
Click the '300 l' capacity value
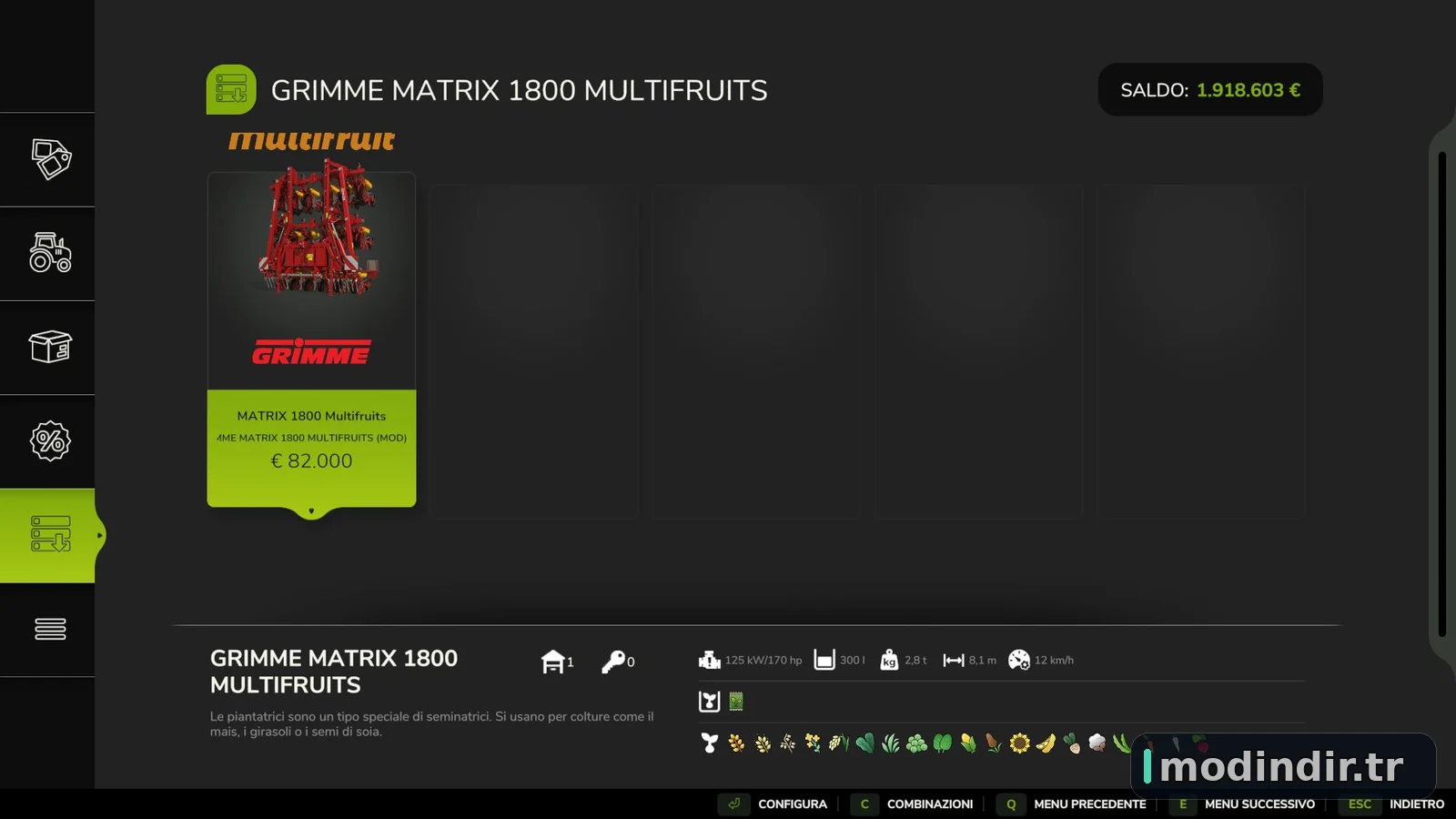(x=853, y=661)
